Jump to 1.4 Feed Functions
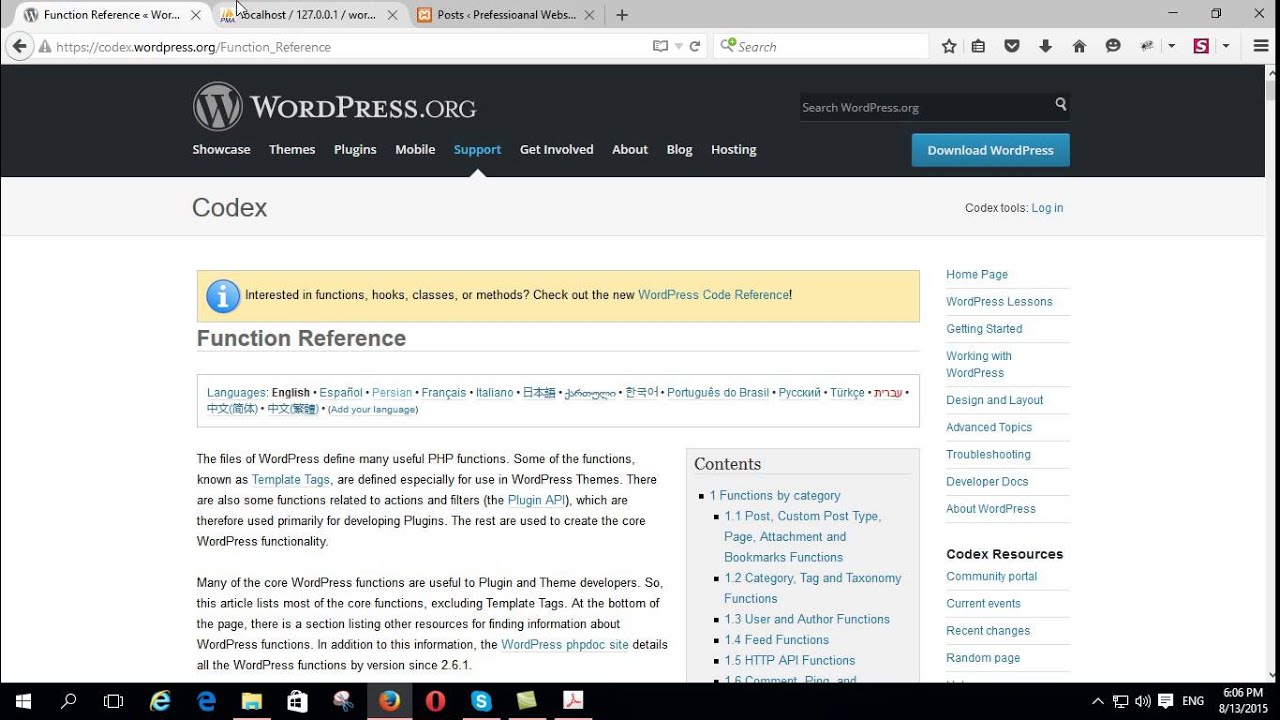The height and width of the screenshot is (720, 1280). 776,640
